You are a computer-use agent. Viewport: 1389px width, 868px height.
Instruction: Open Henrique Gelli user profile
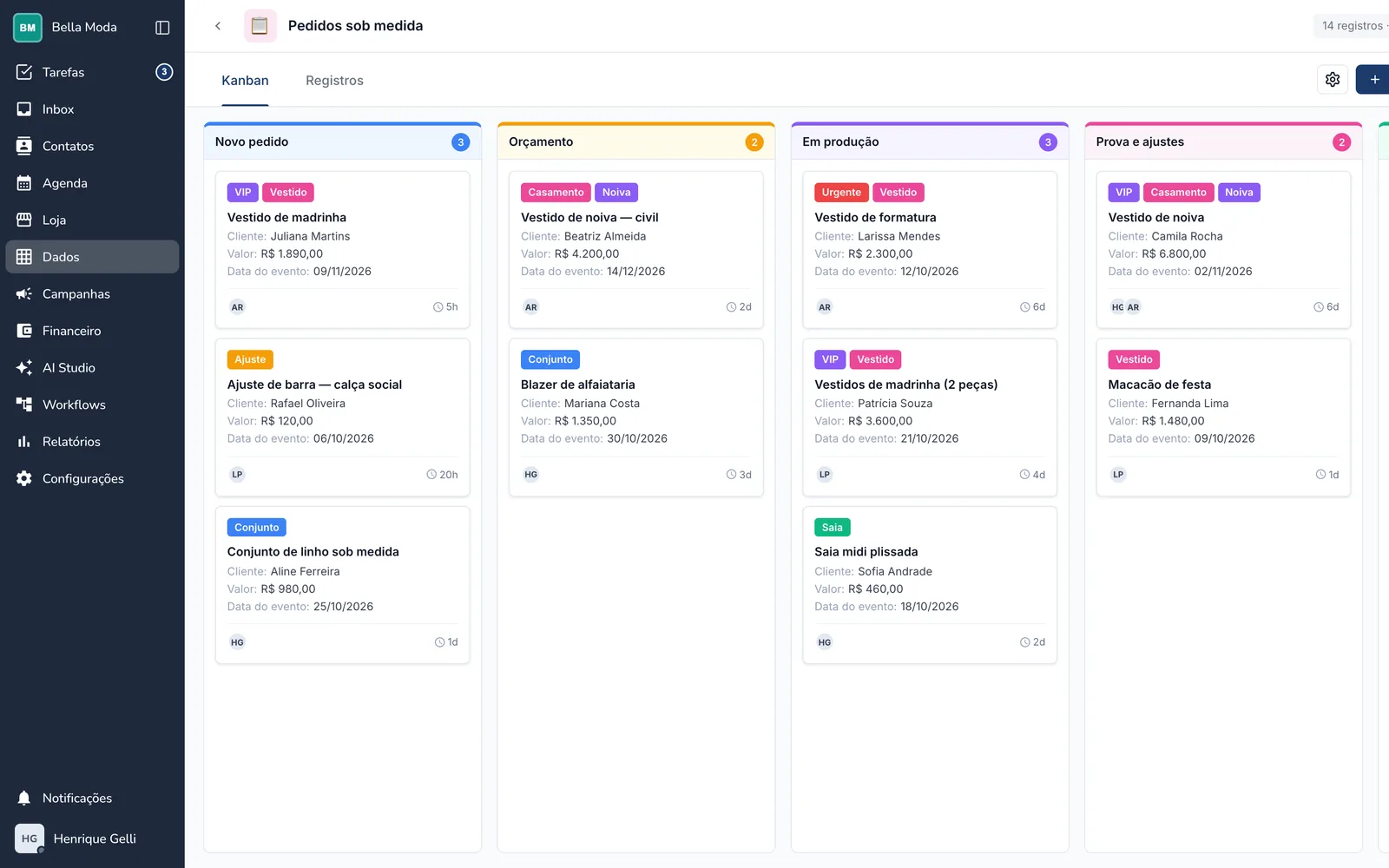coord(76,838)
